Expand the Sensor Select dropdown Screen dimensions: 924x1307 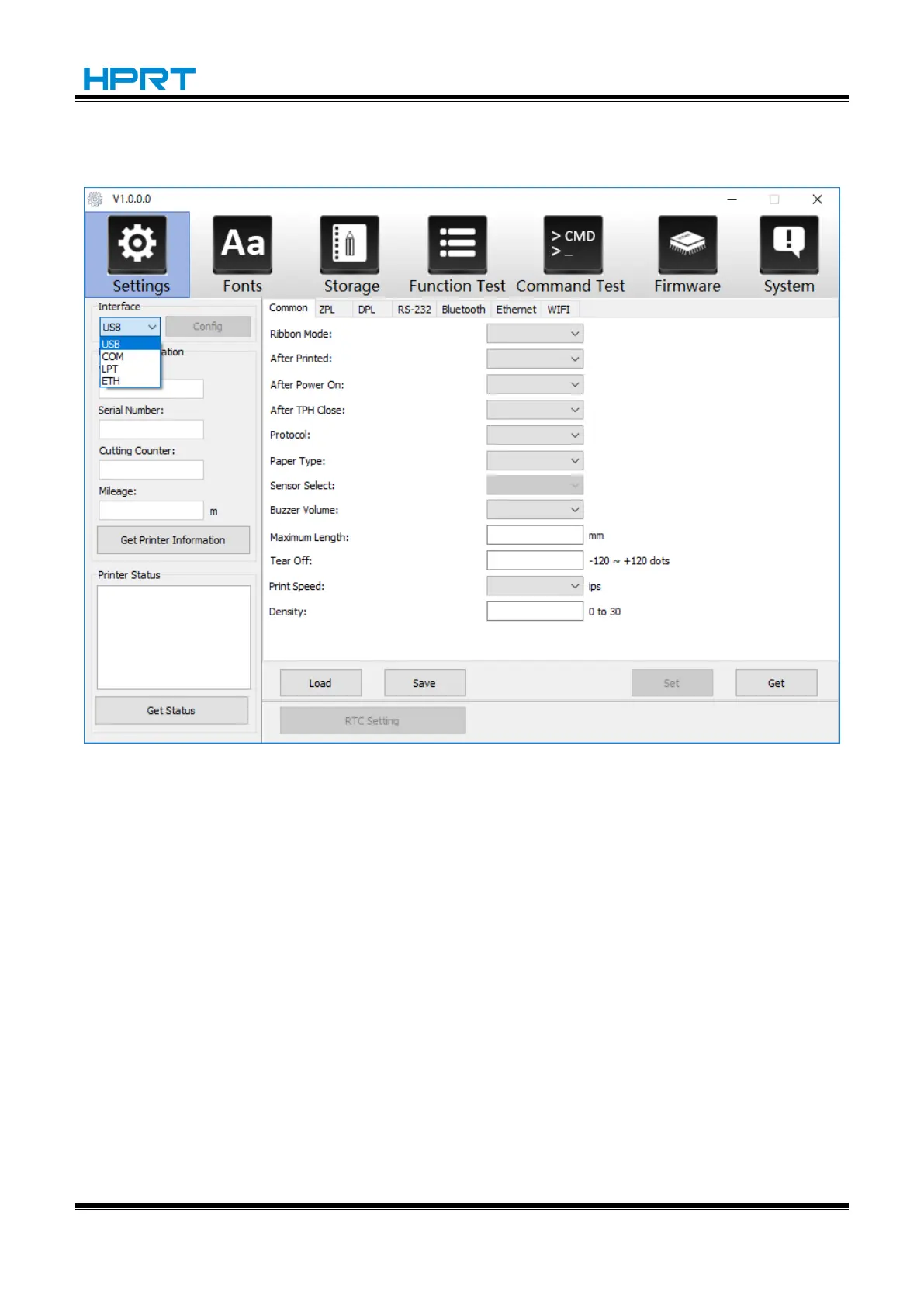535,485
